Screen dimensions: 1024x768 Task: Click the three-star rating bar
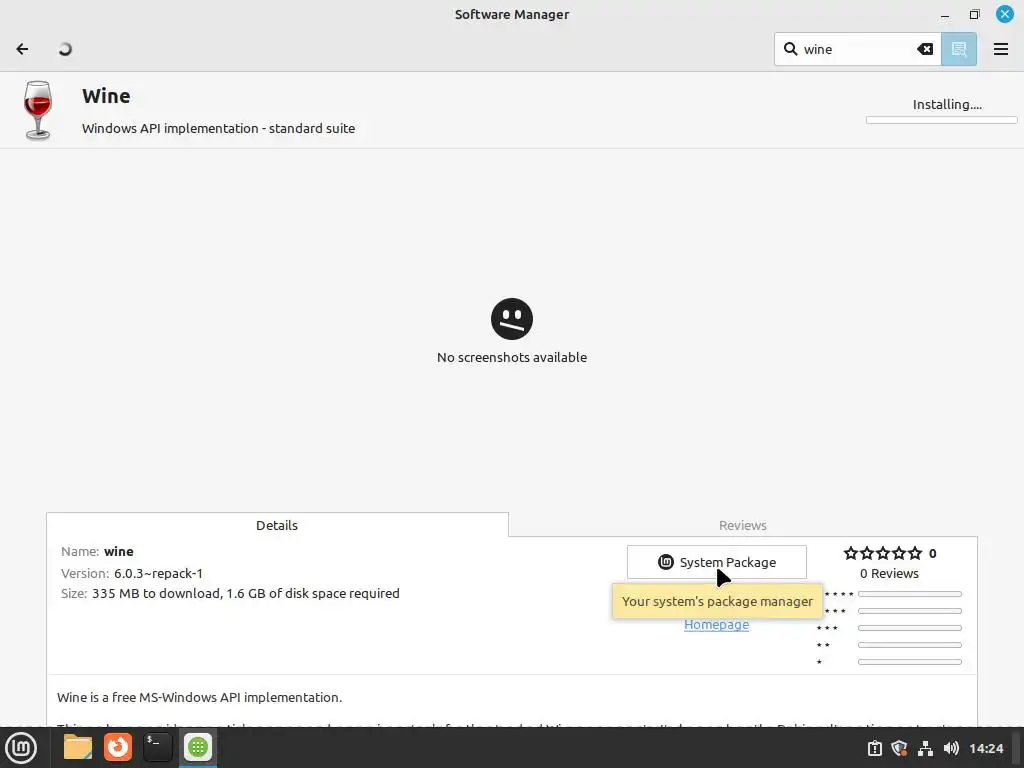coord(910,628)
